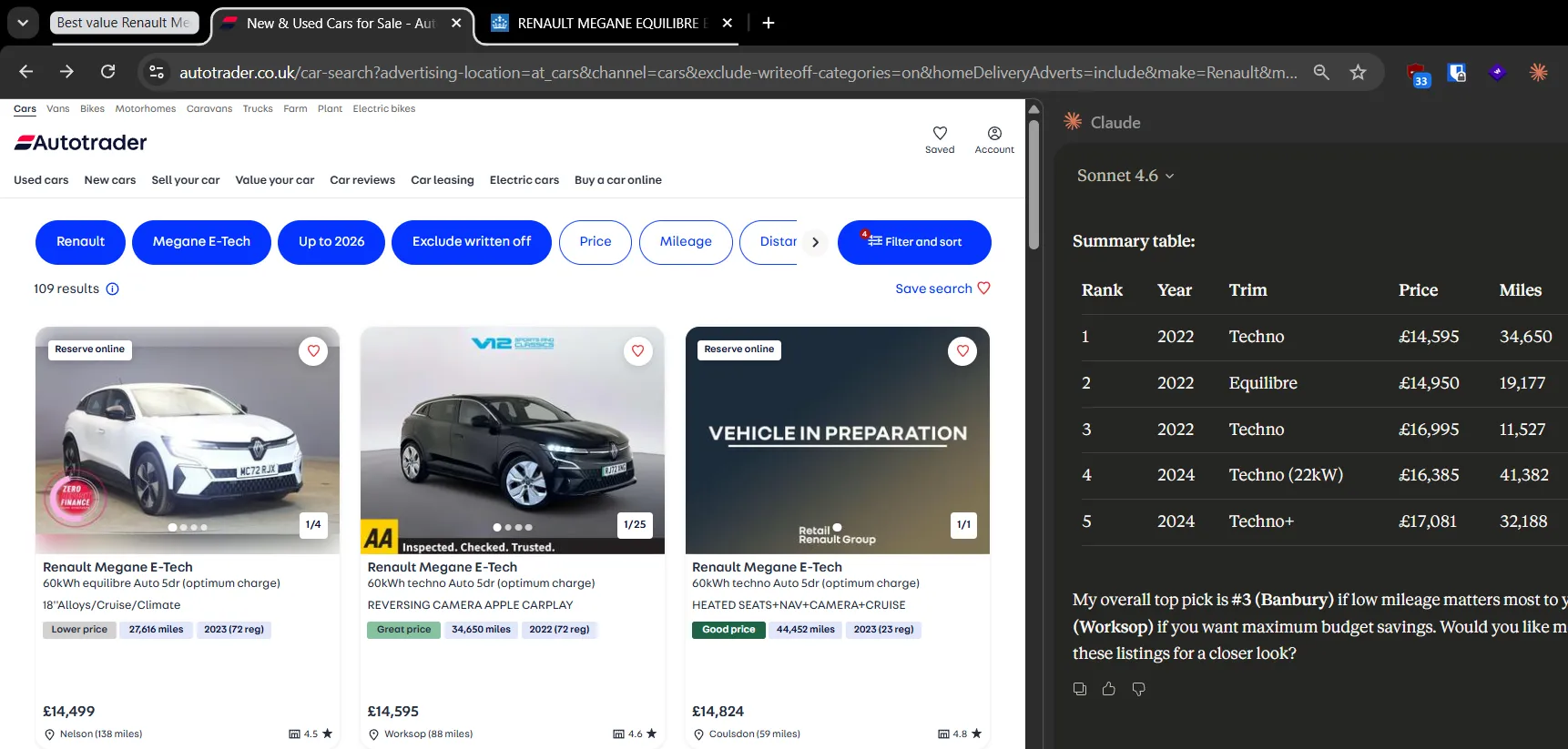Click the Great price badge
The height and width of the screenshot is (749, 1568).
pyautogui.click(x=403, y=630)
